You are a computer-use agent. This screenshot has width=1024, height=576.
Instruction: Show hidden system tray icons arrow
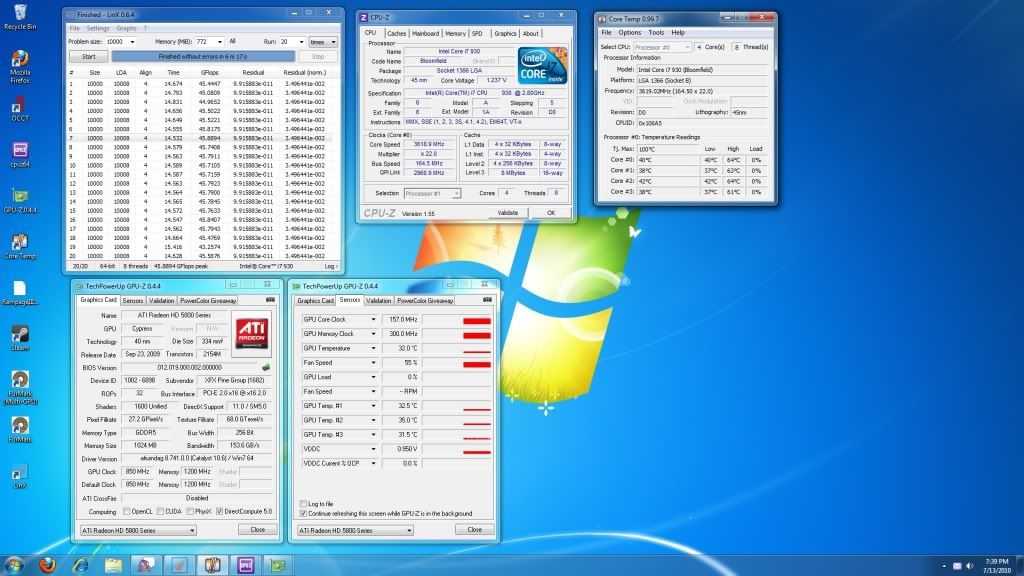click(x=944, y=566)
